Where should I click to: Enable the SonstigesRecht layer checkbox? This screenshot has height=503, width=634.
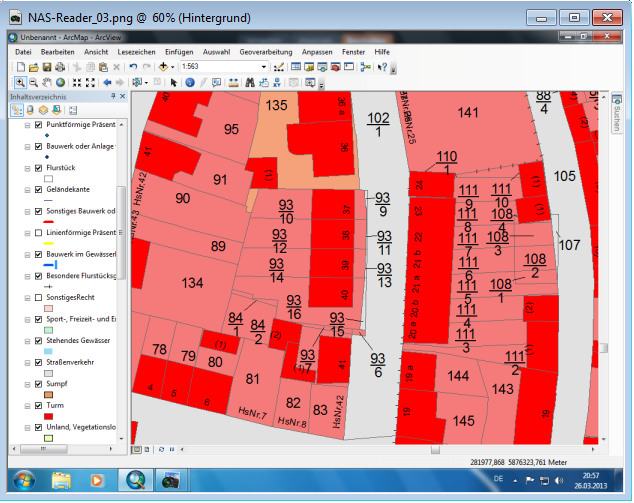coord(38,298)
